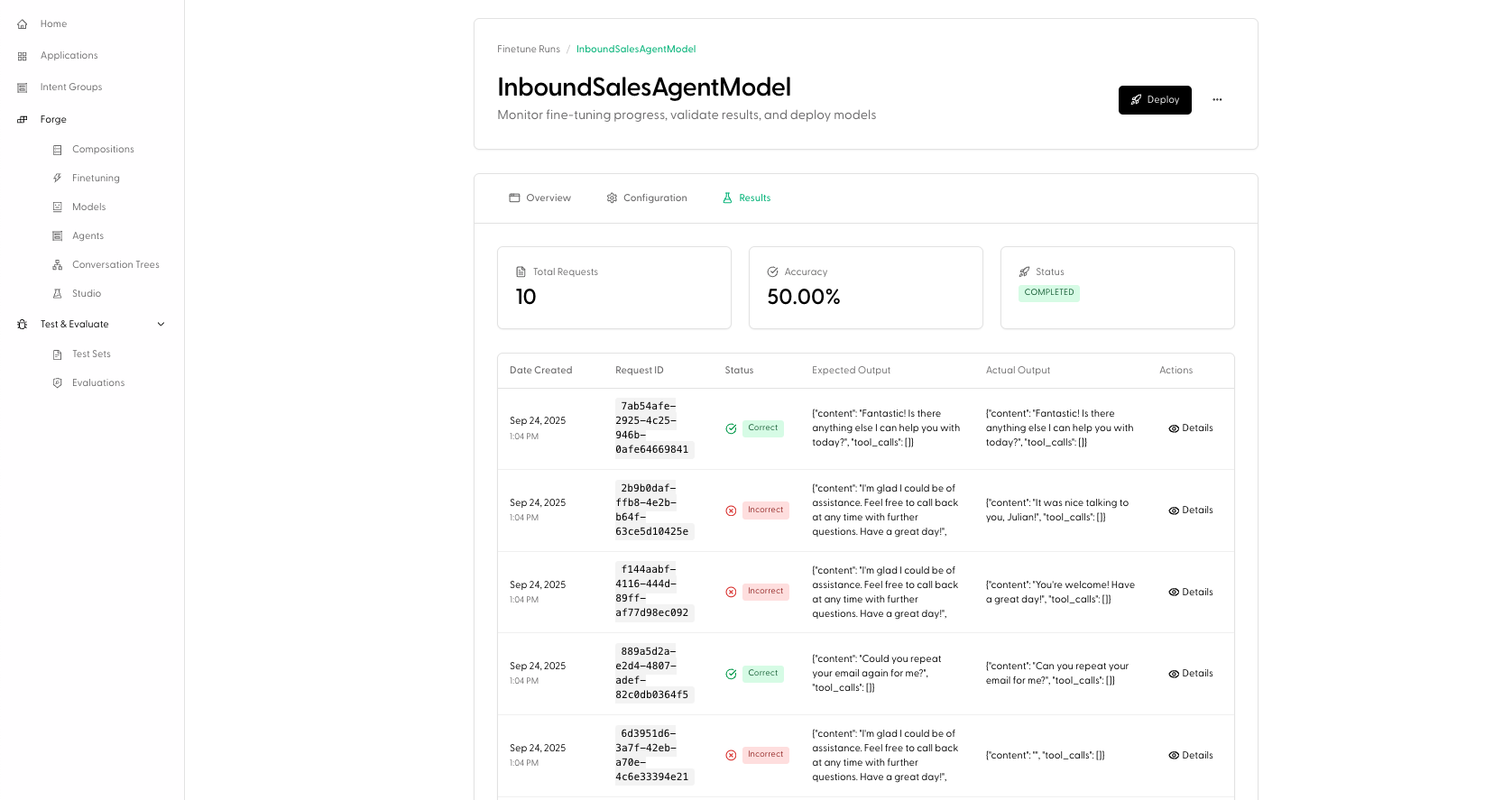
Task: Click the Conversation Trees icon
Action: pyautogui.click(x=58, y=265)
